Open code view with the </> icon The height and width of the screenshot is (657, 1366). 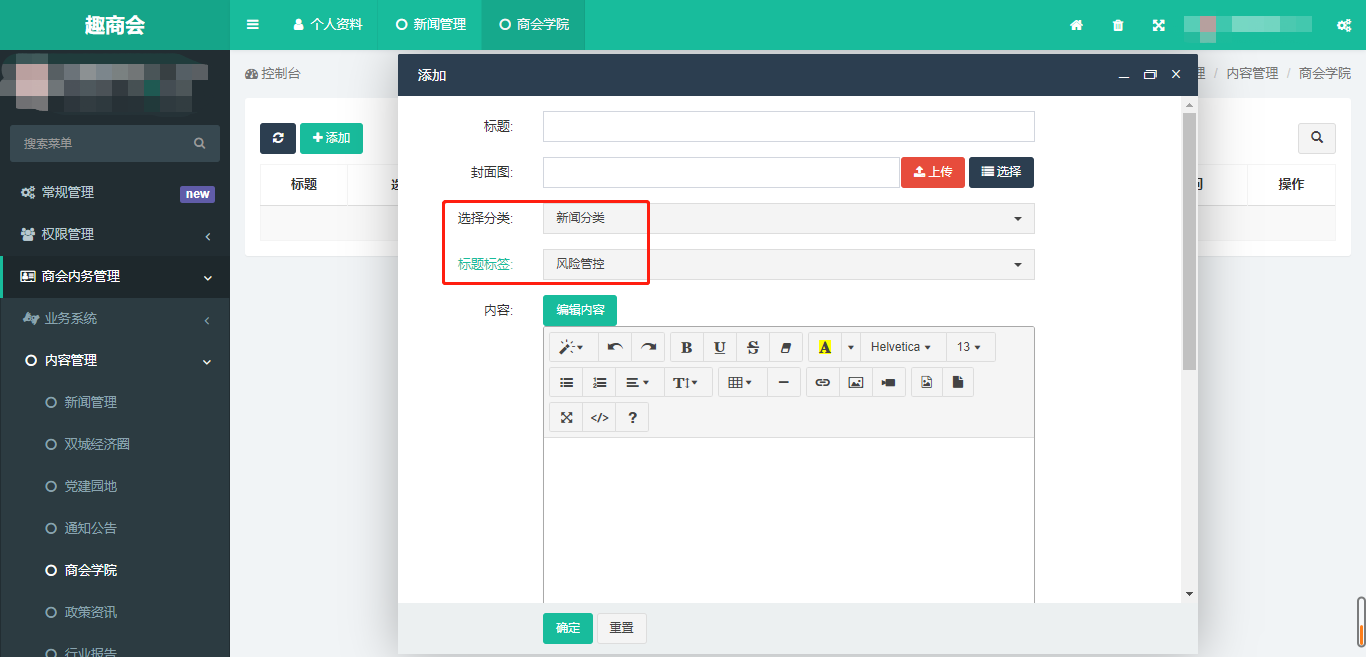(x=599, y=418)
